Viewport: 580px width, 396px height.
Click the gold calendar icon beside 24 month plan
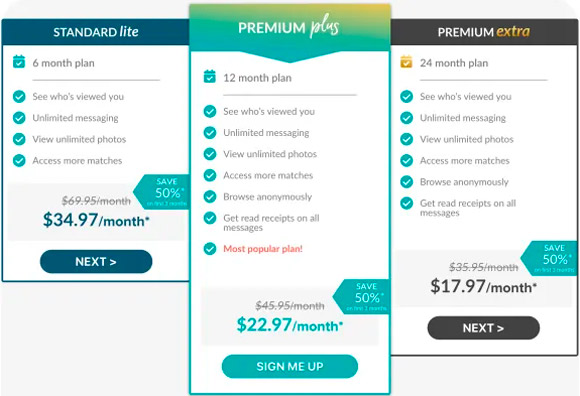(406, 62)
